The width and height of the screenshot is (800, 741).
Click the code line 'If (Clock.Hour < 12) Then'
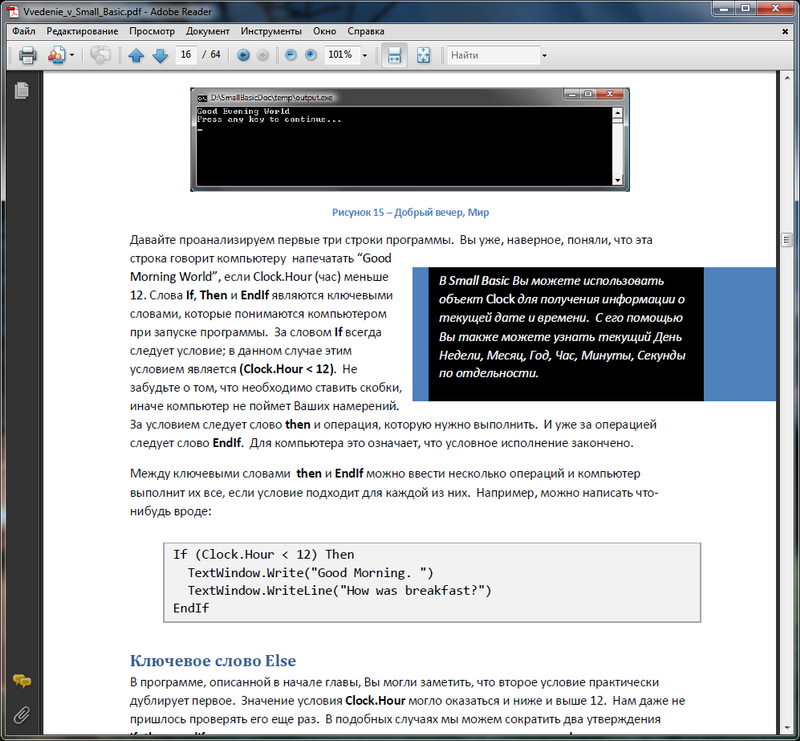pyautogui.click(x=263, y=554)
